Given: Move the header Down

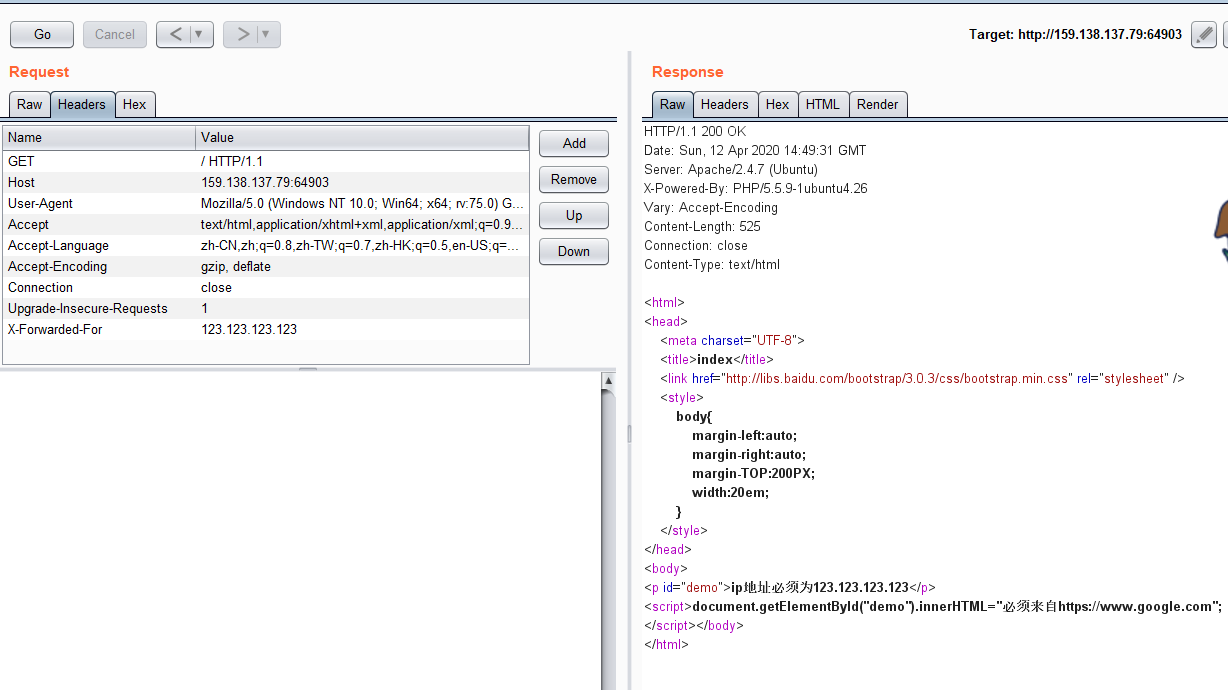Looking at the screenshot, I should pos(574,251).
